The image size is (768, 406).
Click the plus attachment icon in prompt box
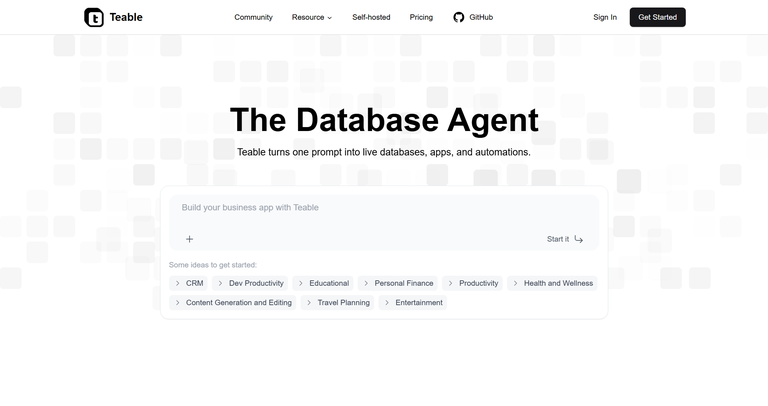point(189,239)
